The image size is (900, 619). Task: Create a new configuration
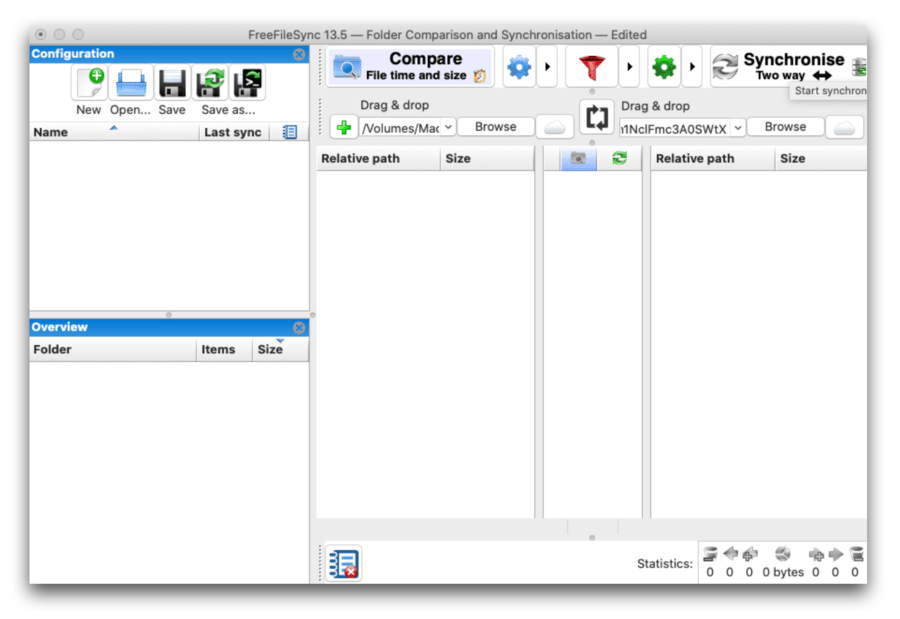coord(88,83)
